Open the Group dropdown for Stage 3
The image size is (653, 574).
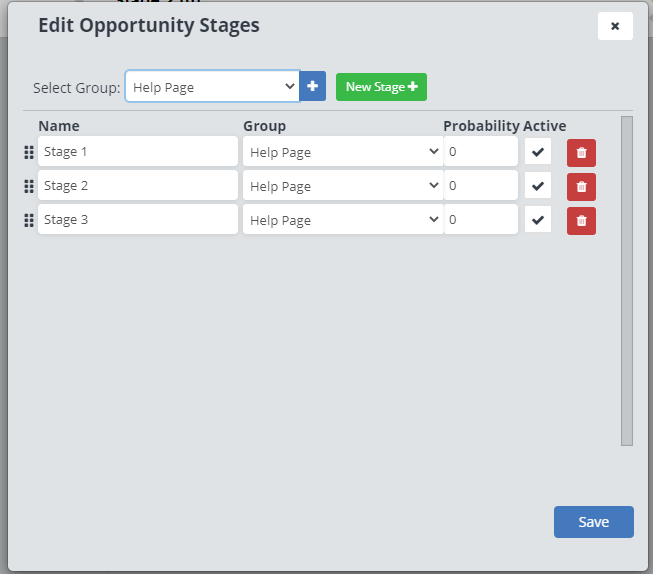click(x=342, y=220)
